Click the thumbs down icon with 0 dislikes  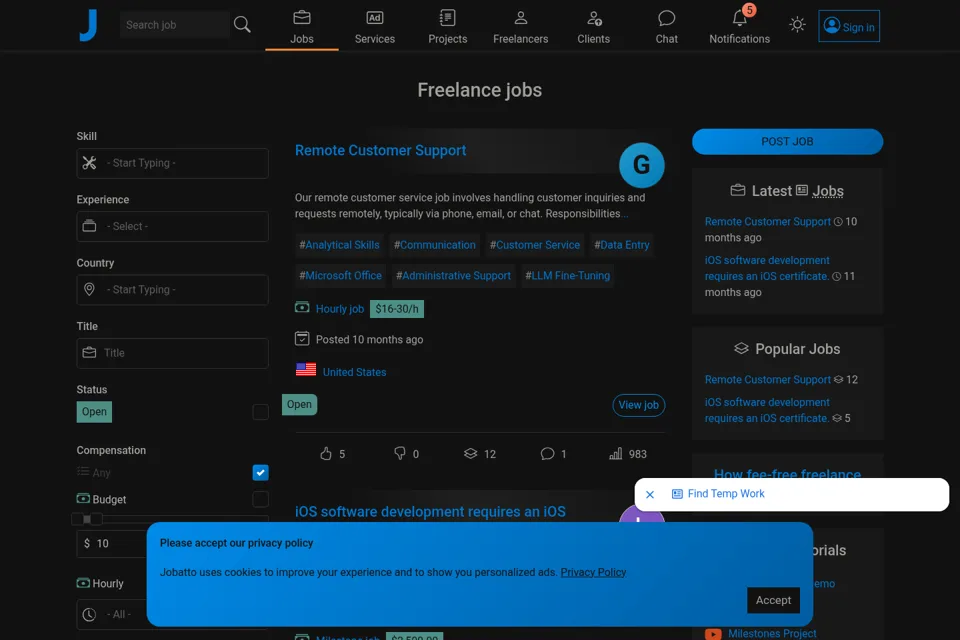[x=399, y=453]
